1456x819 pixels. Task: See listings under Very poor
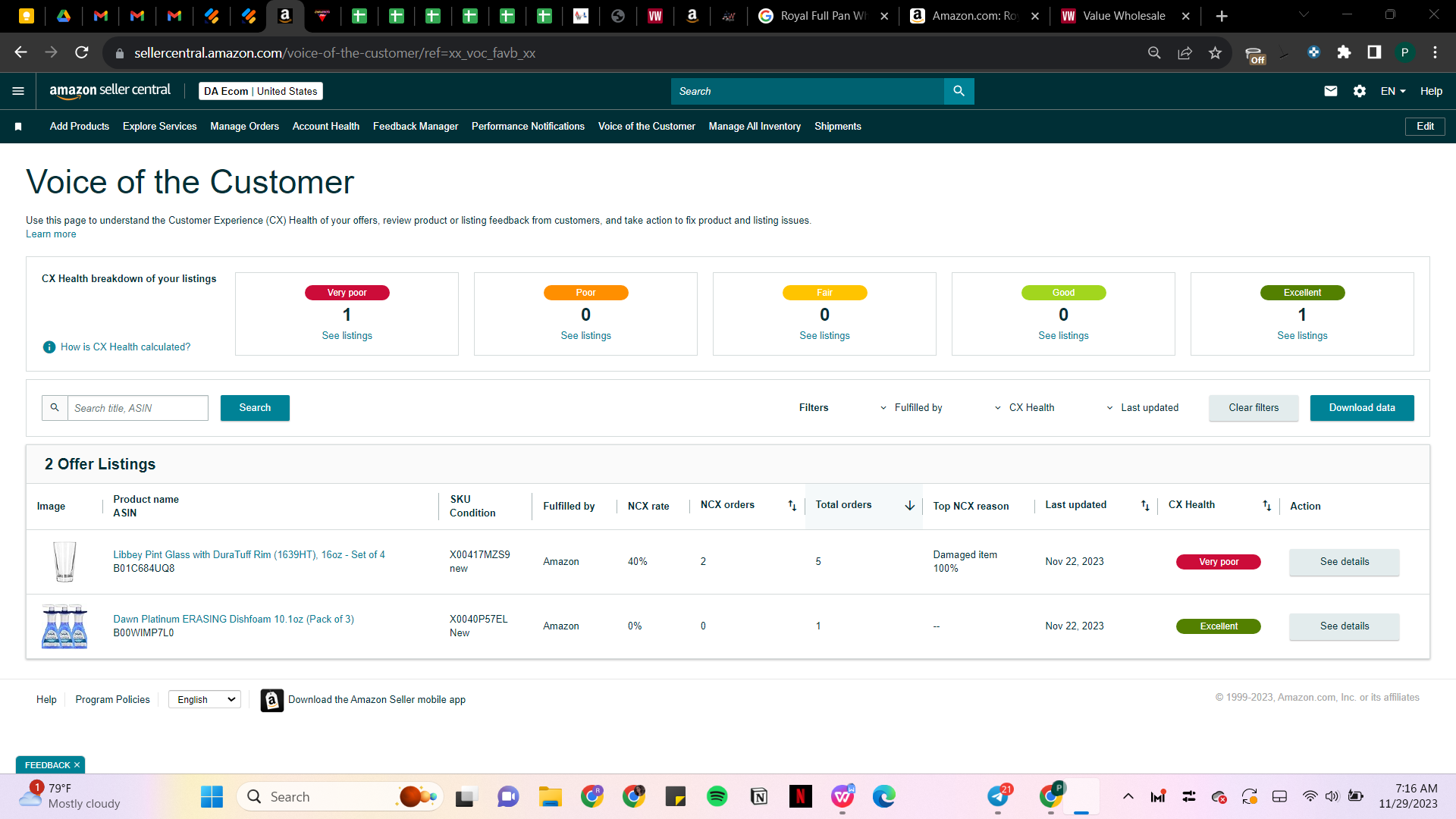pyautogui.click(x=347, y=336)
